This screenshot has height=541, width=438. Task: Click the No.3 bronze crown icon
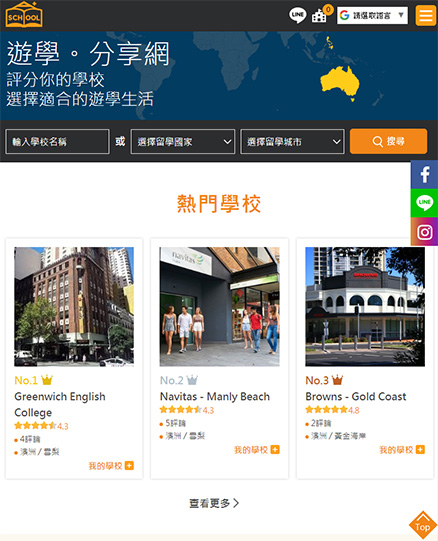tap(337, 380)
